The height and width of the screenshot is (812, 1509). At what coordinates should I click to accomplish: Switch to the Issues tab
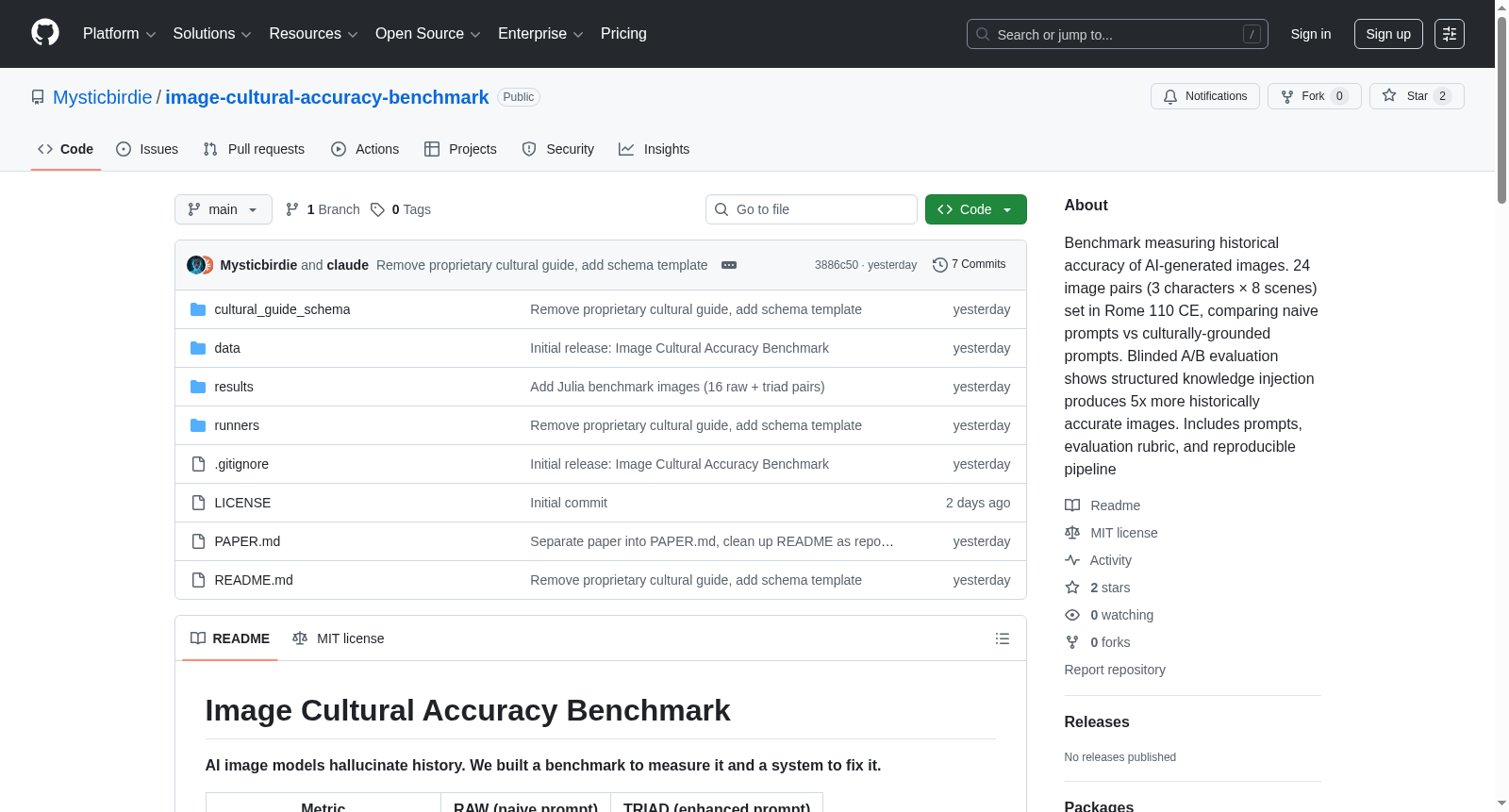click(x=147, y=149)
